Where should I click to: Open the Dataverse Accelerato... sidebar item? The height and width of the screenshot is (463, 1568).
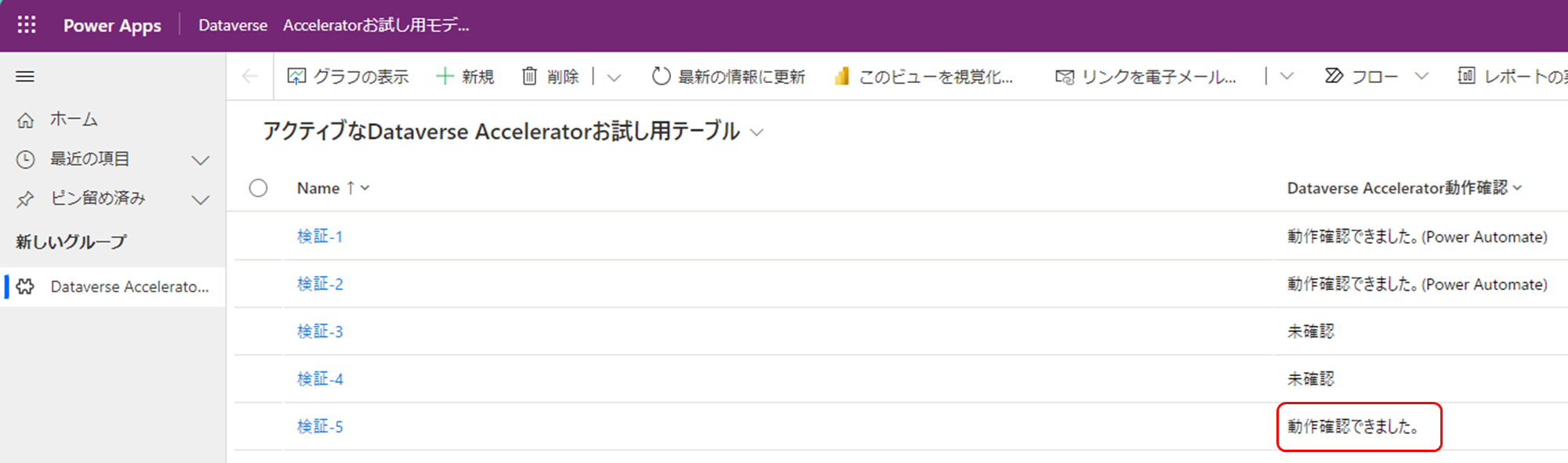click(114, 287)
